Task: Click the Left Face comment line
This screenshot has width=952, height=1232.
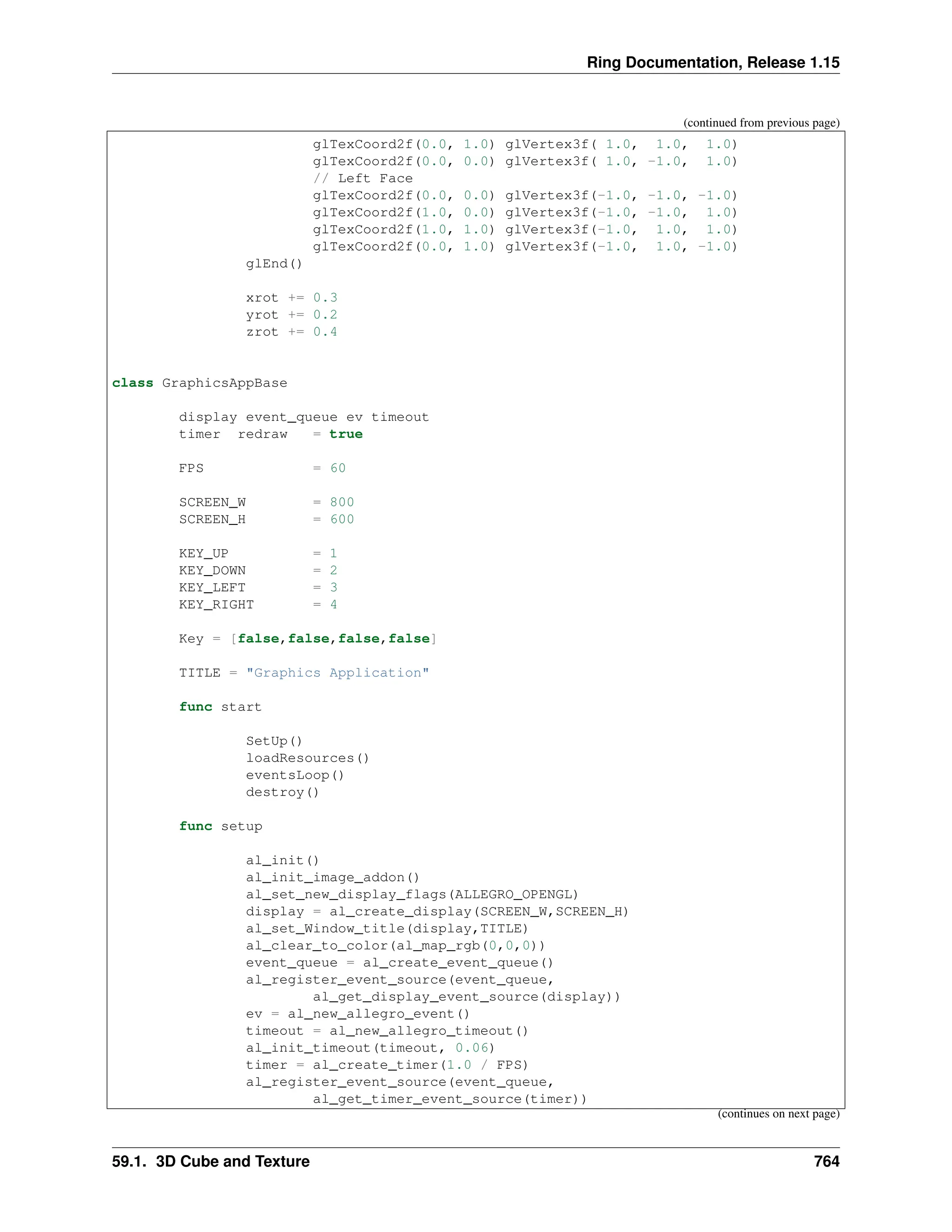Action: (363, 178)
